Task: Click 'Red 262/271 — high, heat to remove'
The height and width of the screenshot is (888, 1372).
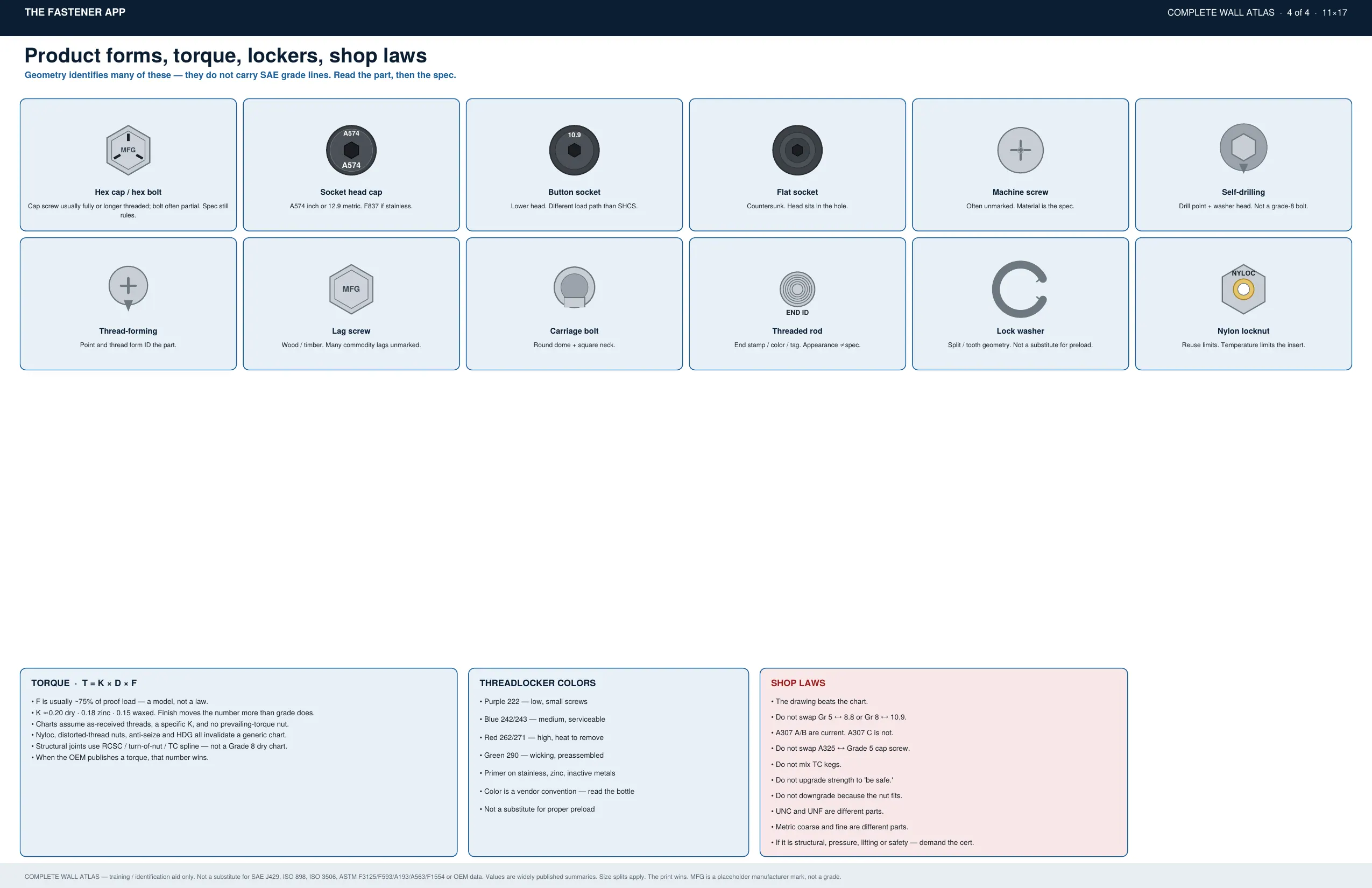Action: tap(542, 737)
